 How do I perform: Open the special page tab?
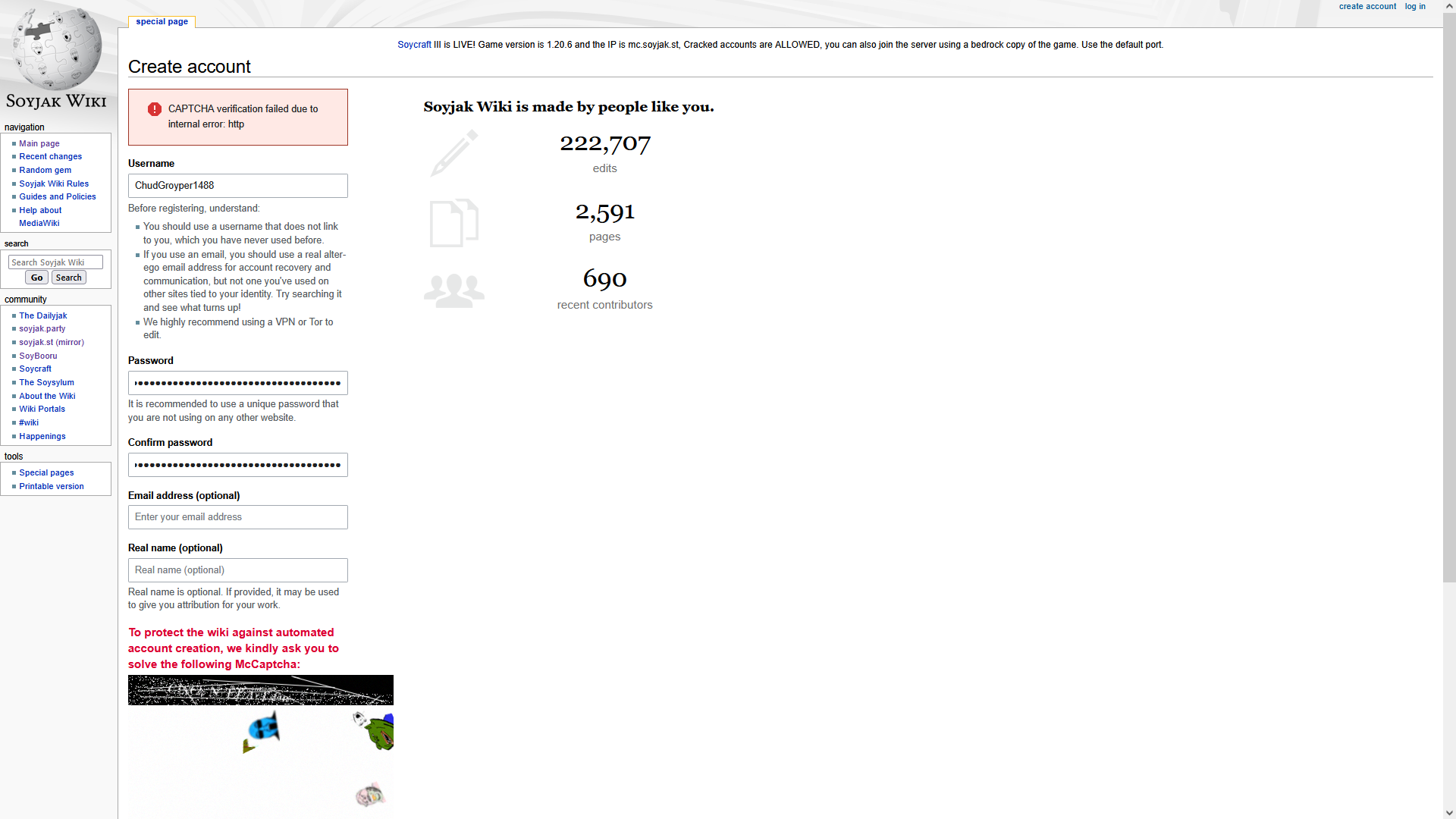pos(162,21)
